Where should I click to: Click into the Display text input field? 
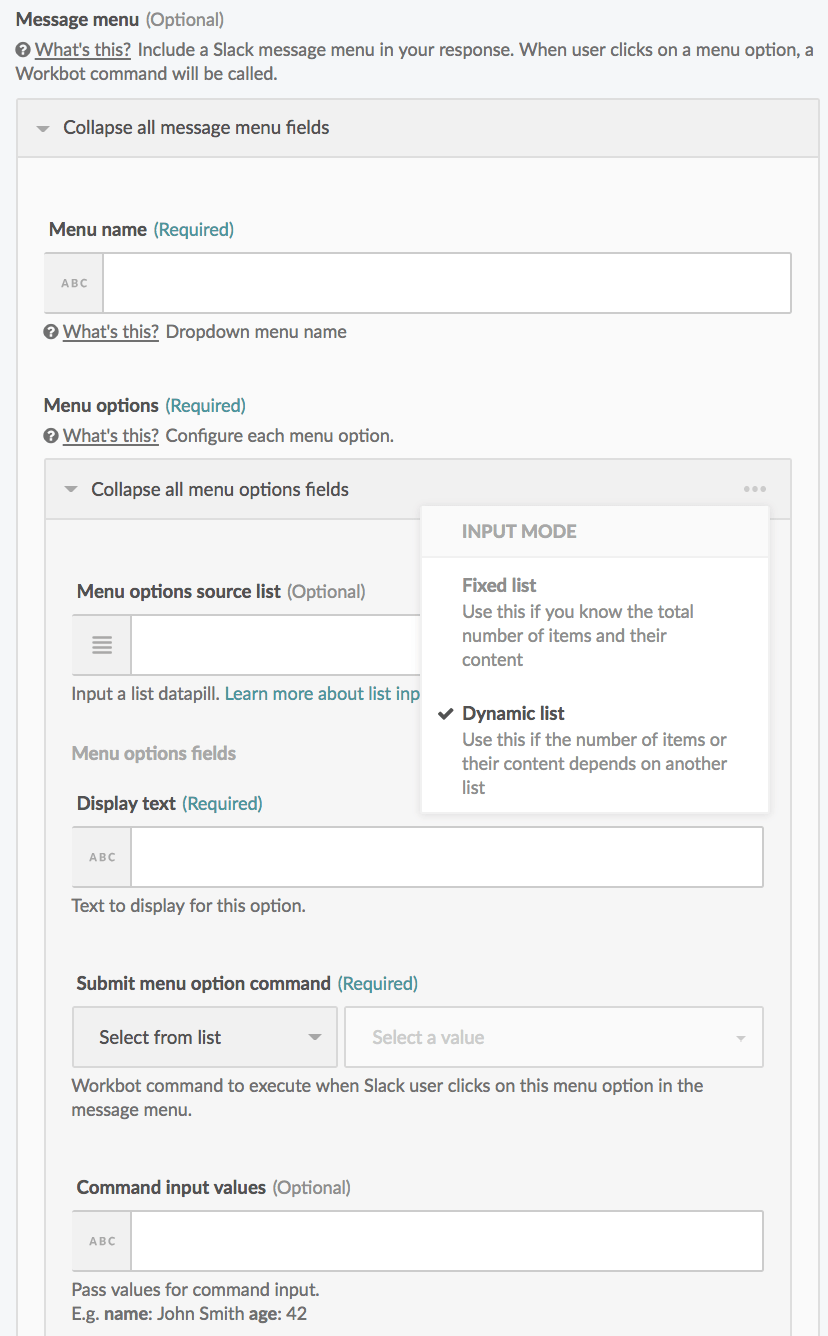(446, 857)
